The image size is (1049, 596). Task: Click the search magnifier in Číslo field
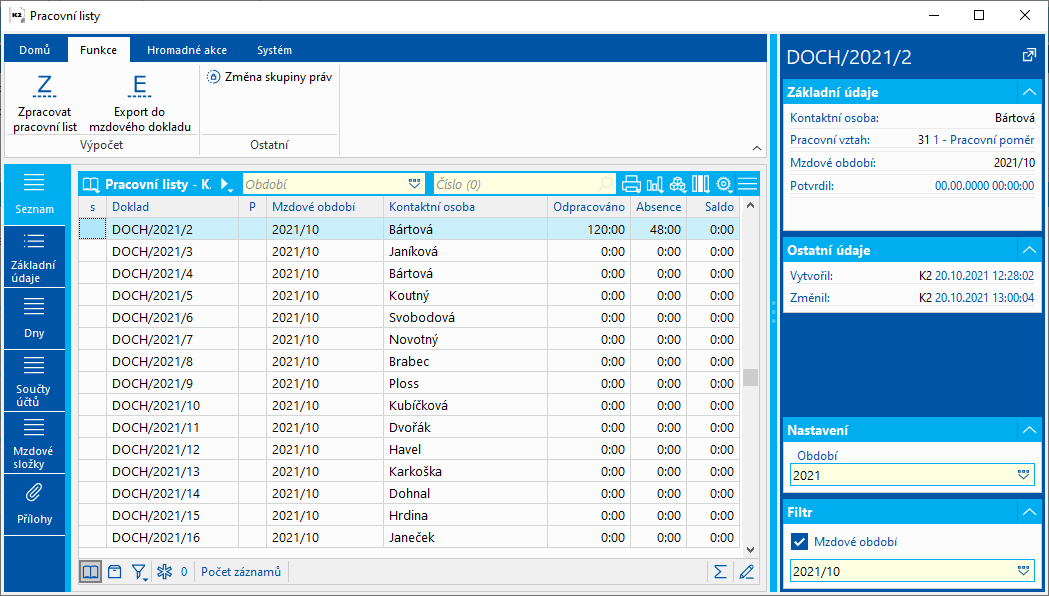click(x=606, y=184)
